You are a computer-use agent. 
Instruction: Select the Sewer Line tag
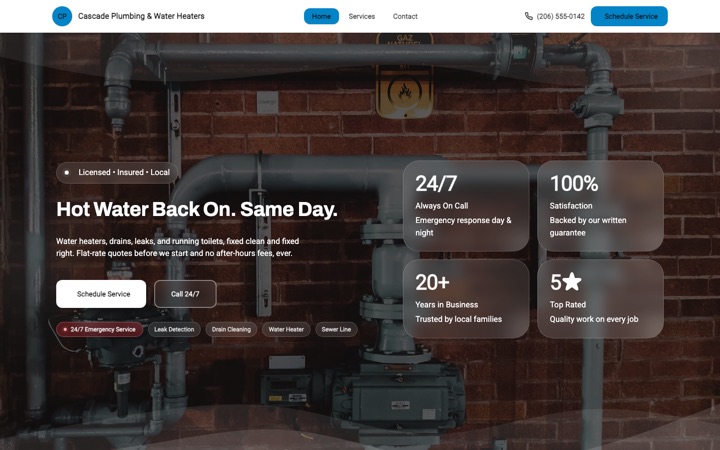coord(336,329)
